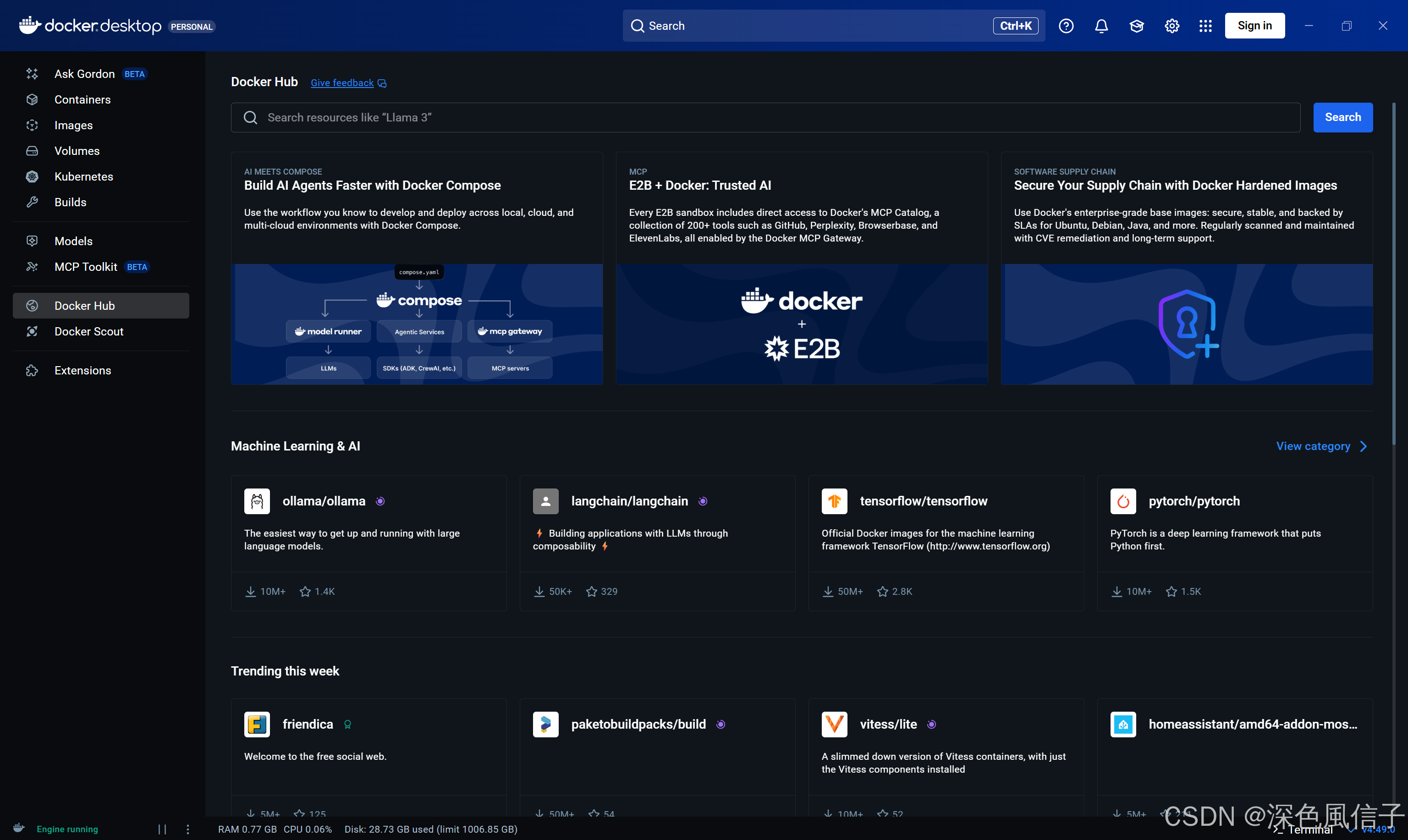
Task: Open the paketobuildpacks/build card title
Action: point(638,724)
